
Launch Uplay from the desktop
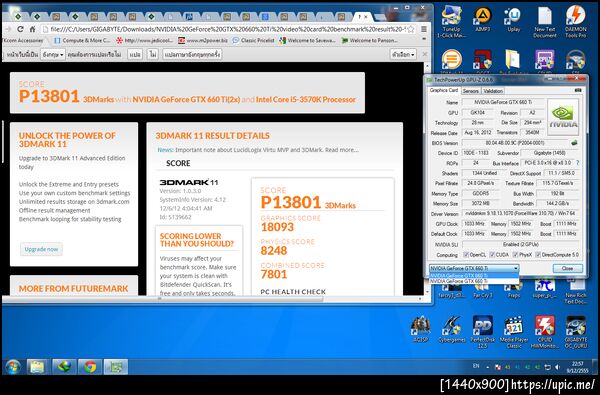[513, 19]
